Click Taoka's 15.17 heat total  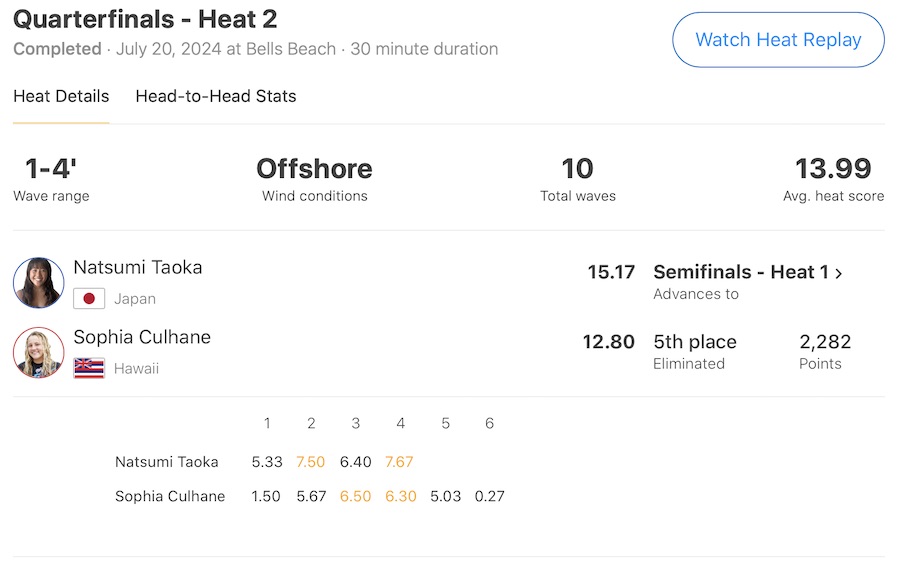(611, 272)
